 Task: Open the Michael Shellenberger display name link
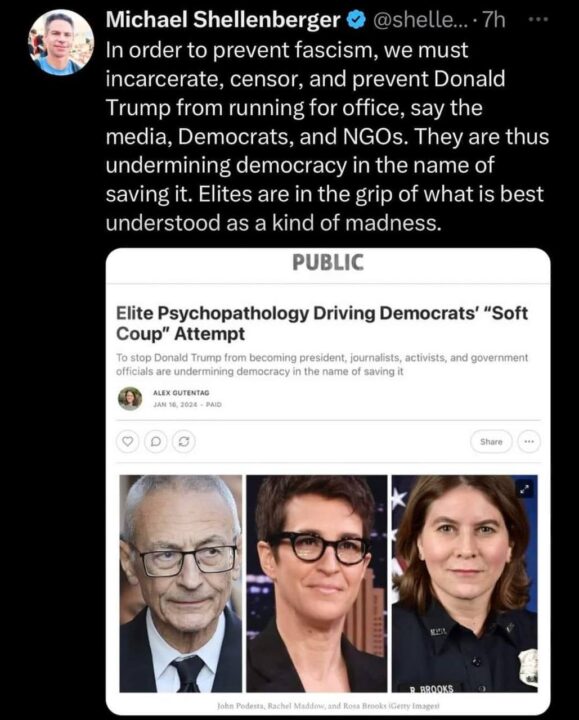click(223, 20)
